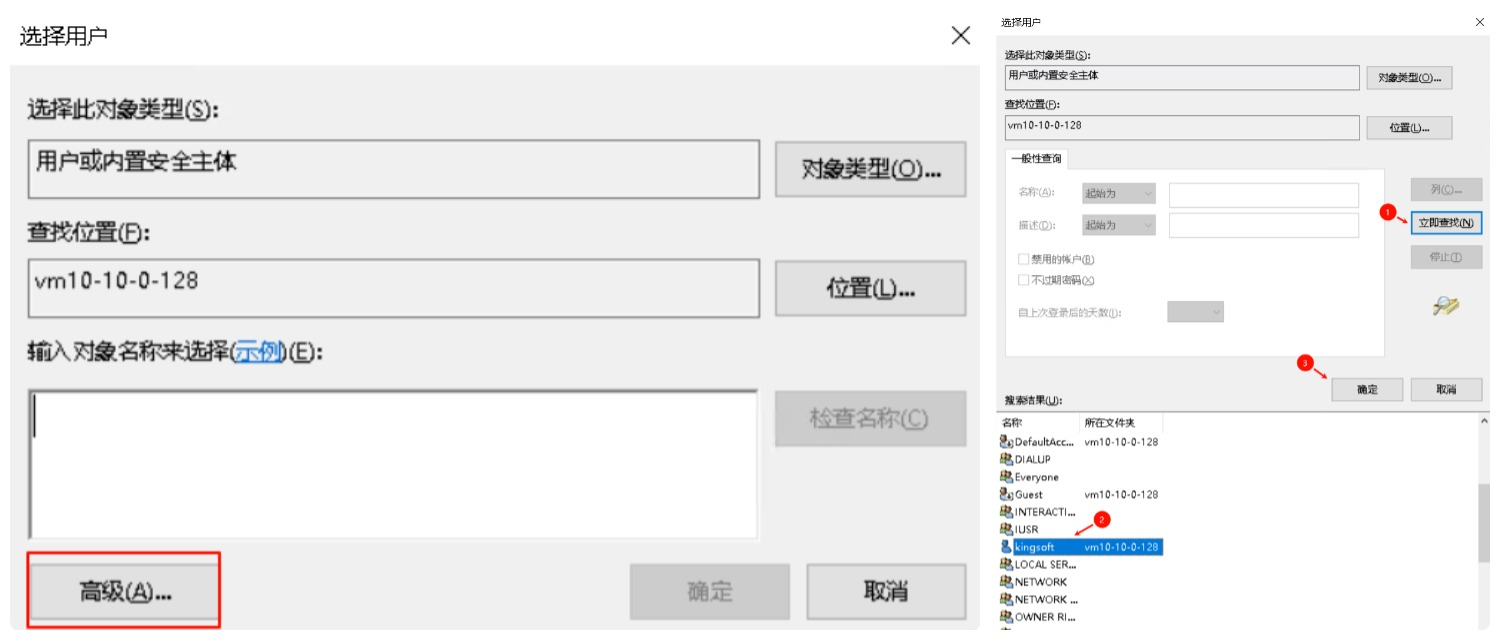Viewport: 1500px width, 639px height.
Task: Open the 描述(D) 起始为 dropdown
Action: coord(1119,225)
